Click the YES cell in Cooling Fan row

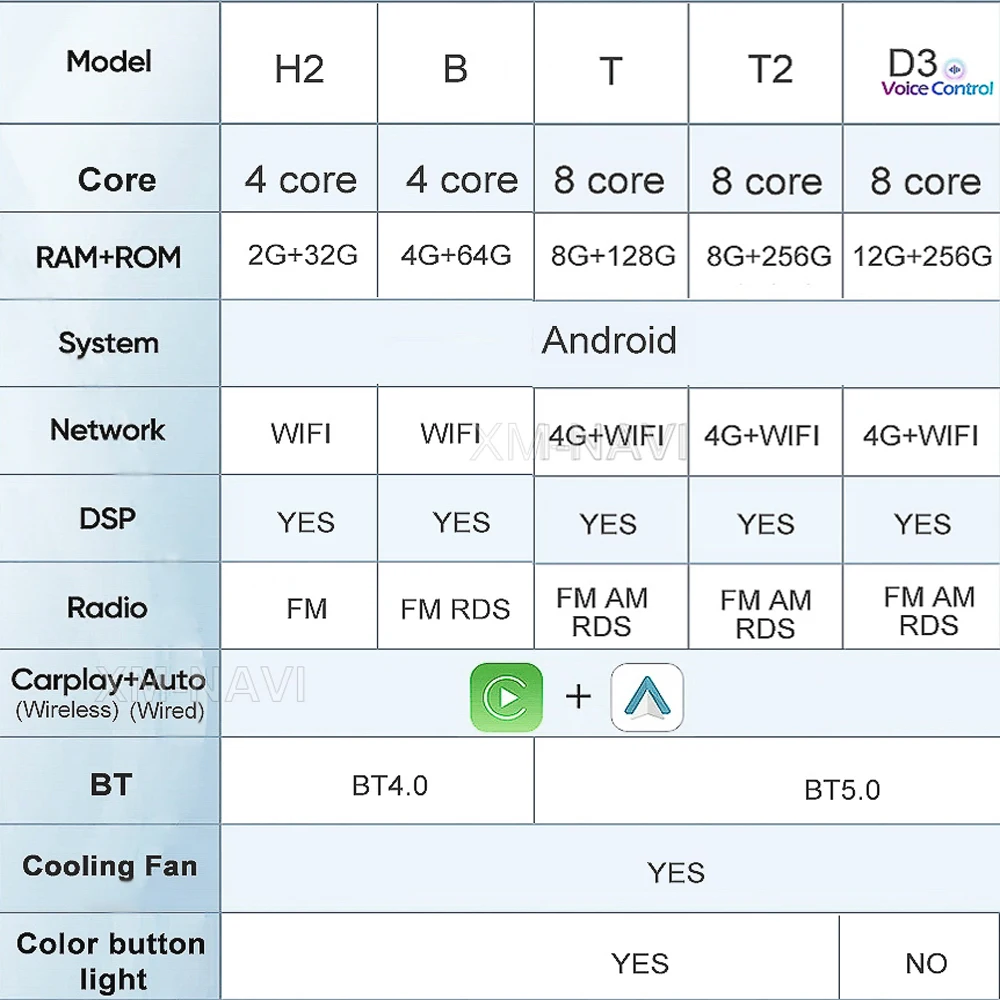676,873
